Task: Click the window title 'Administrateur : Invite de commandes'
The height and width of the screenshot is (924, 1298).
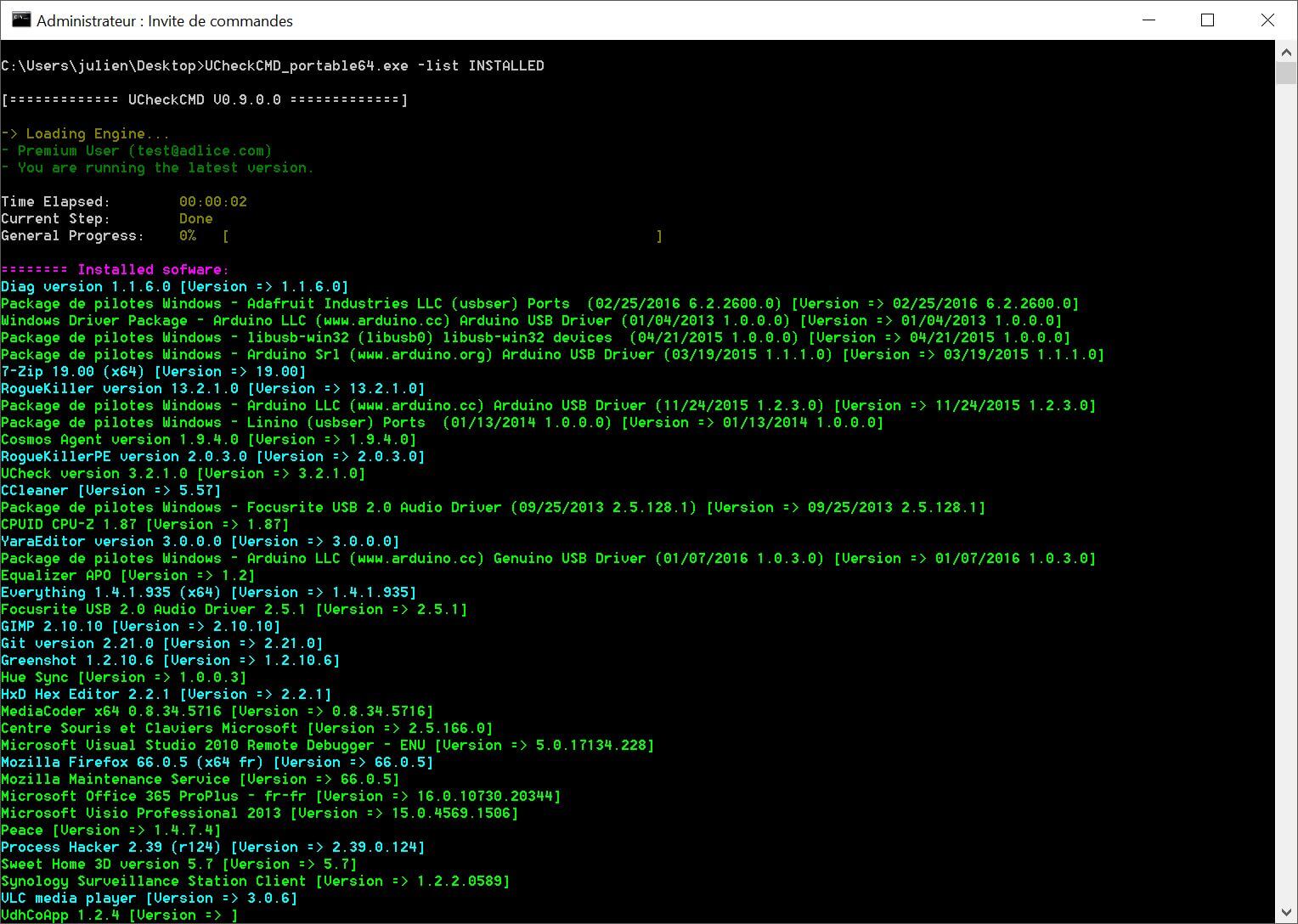Action: (x=165, y=21)
